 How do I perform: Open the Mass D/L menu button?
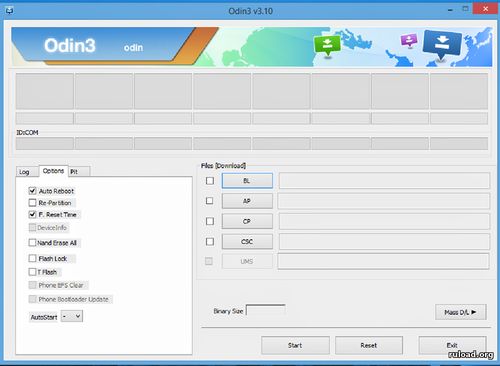pyautogui.click(x=461, y=312)
